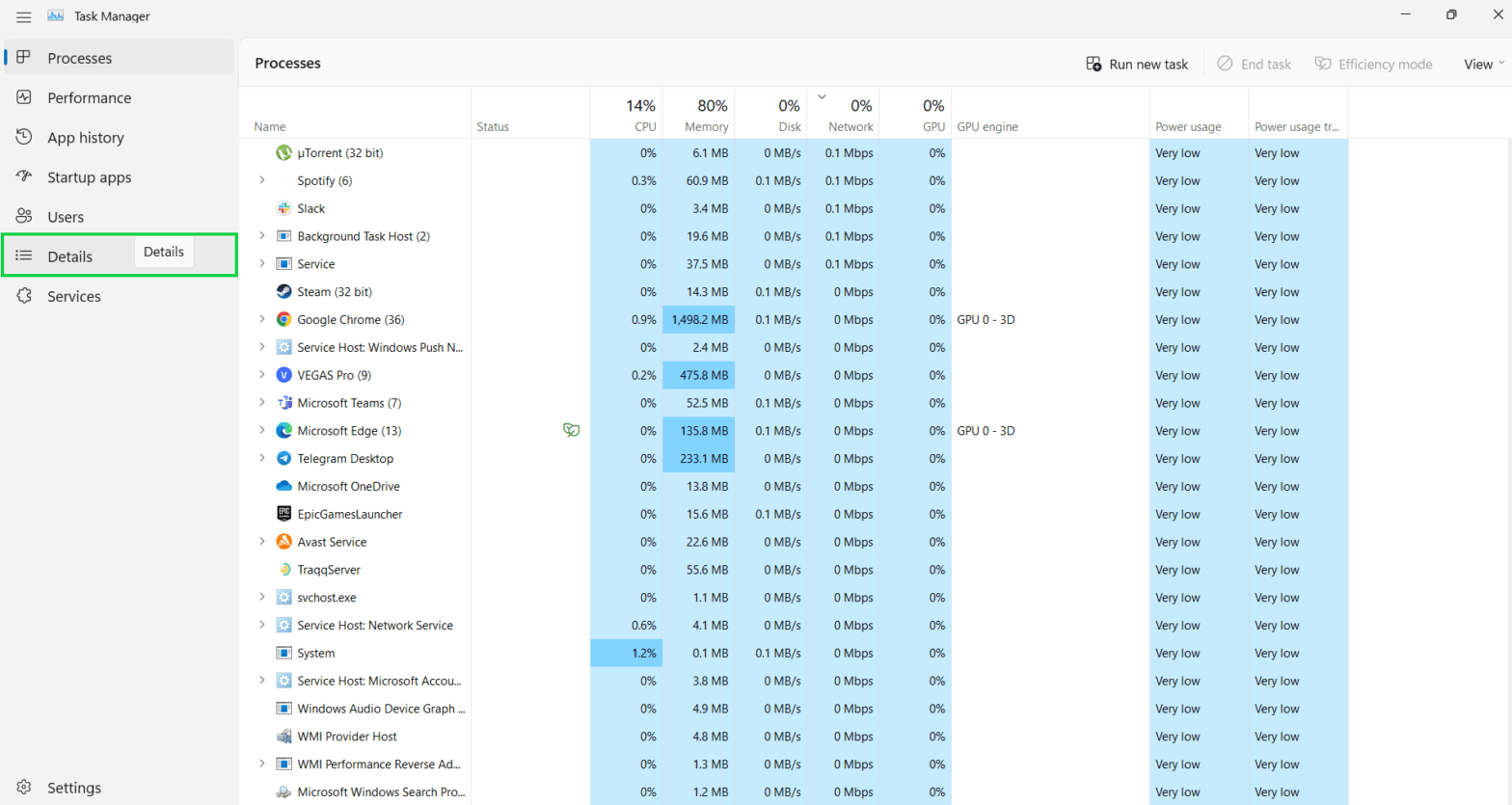Expand Microsoft Teams process tree

tap(261, 402)
